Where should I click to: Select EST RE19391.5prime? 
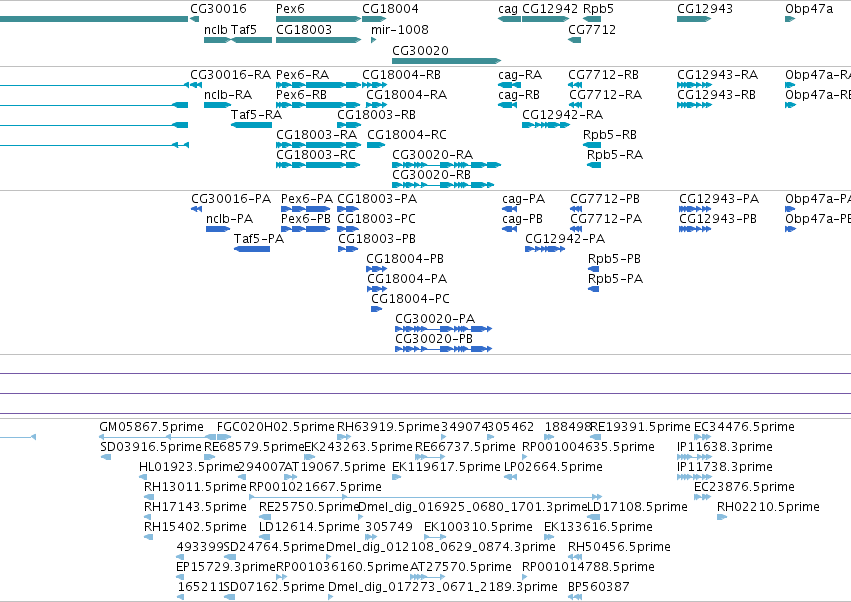640,427
